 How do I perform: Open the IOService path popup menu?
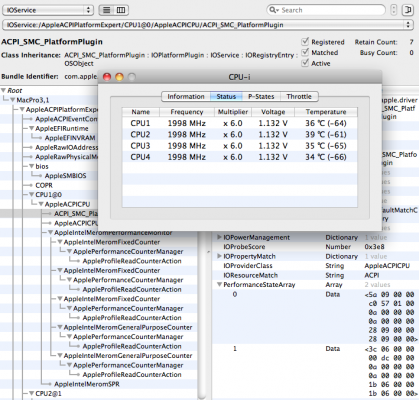pyautogui.click(x=207, y=25)
